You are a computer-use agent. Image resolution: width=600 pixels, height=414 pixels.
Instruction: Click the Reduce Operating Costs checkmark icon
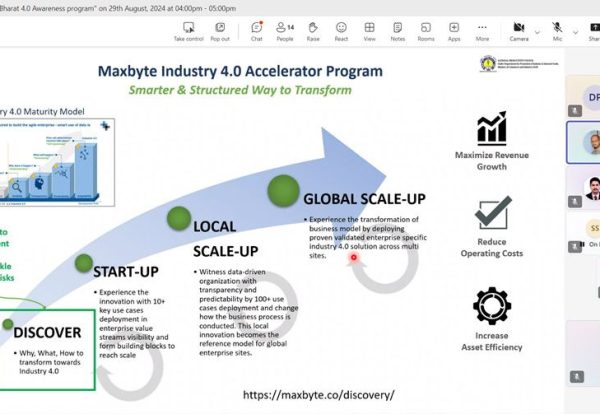493,212
